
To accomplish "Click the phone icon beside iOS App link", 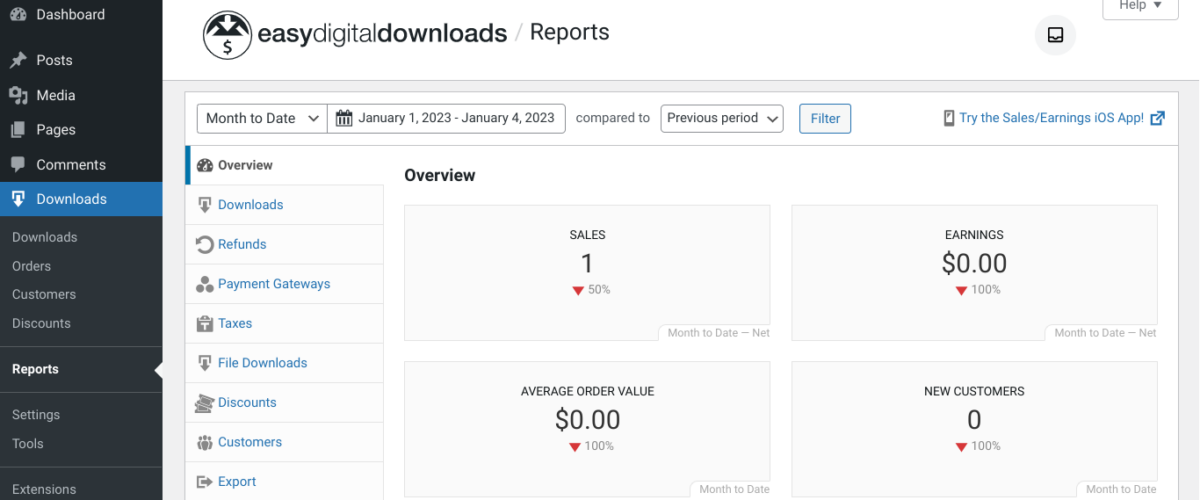I will 949,118.
